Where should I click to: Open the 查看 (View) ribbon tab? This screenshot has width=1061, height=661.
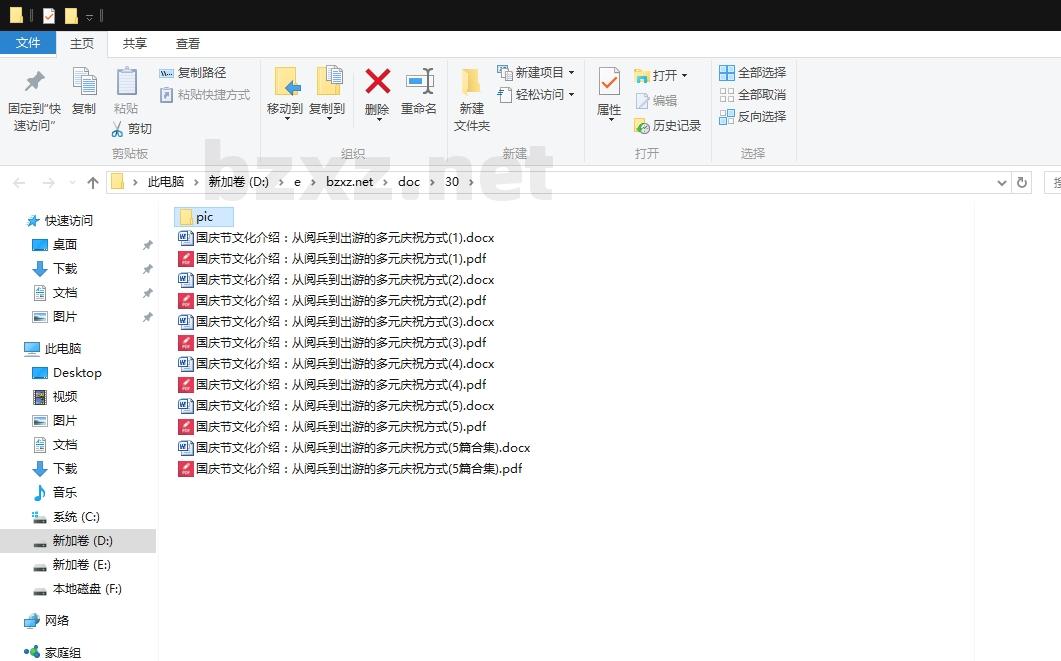click(188, 43)
